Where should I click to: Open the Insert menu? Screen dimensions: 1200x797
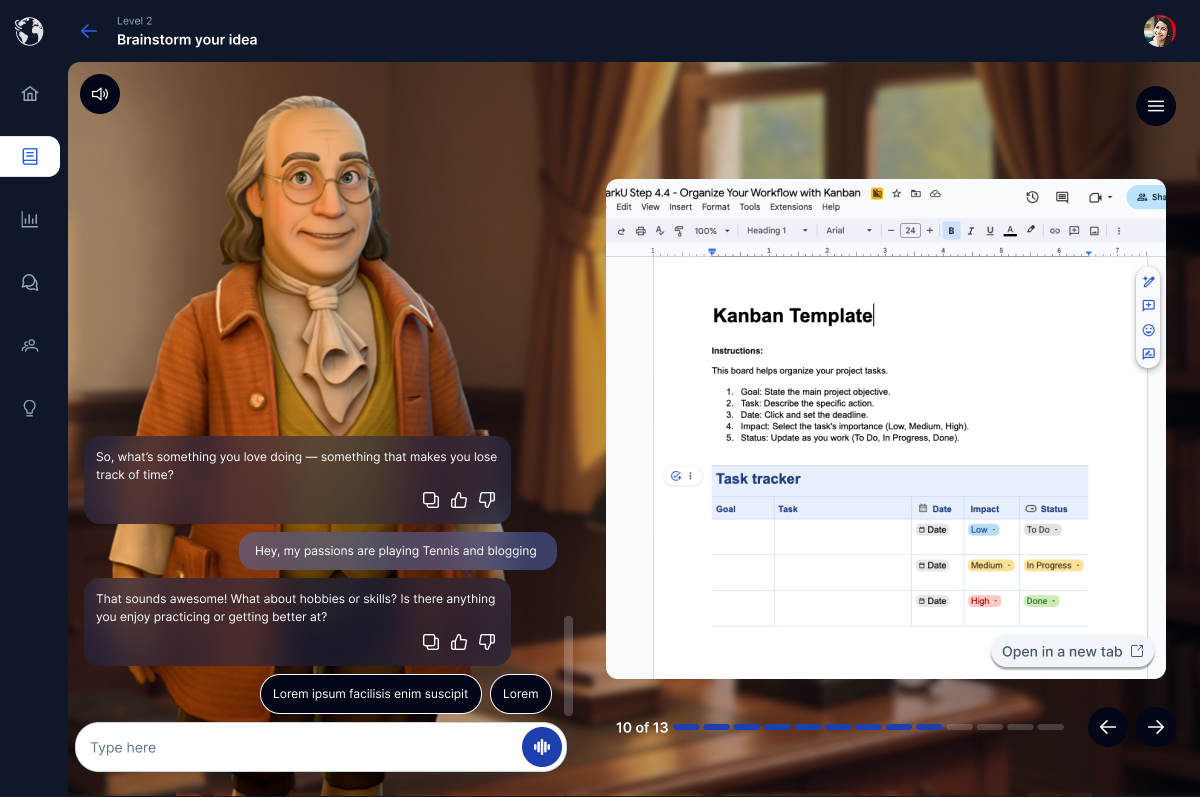(681, 207)
